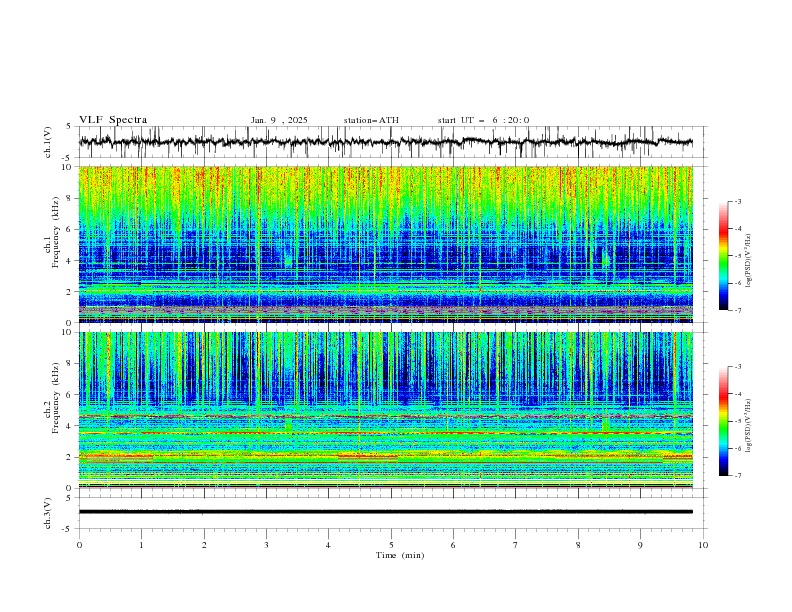Click the ch.1 PSD color bar
Image resolution: width=792 pixels, height=612 pixels.
click(723, 256)
